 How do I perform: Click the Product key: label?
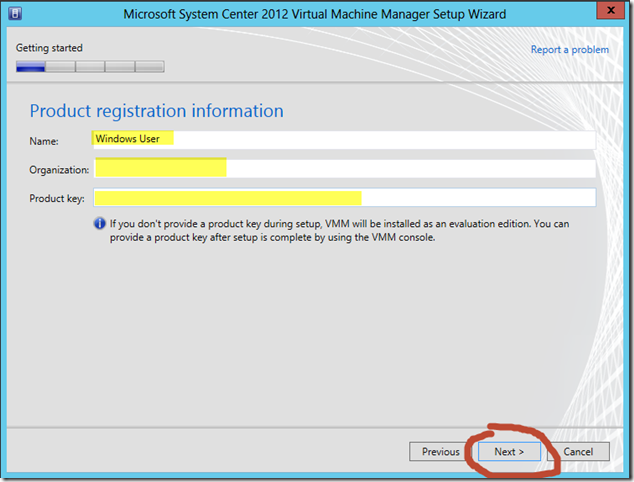coord(57,199)
